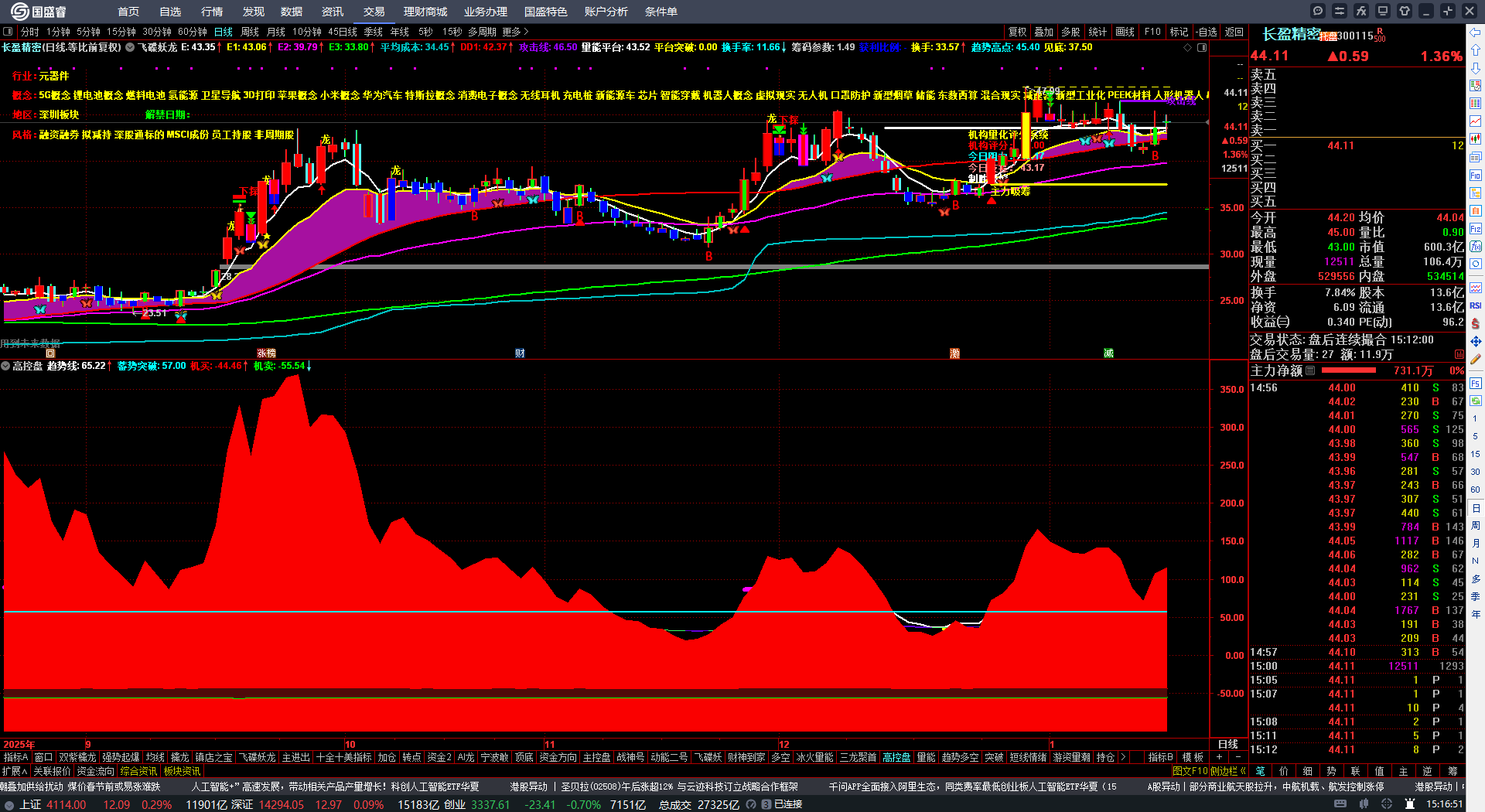Open the red chart icon beside 盘后交易量
This screenshot has height=812, width=1485.
(x=1459, y=354)
